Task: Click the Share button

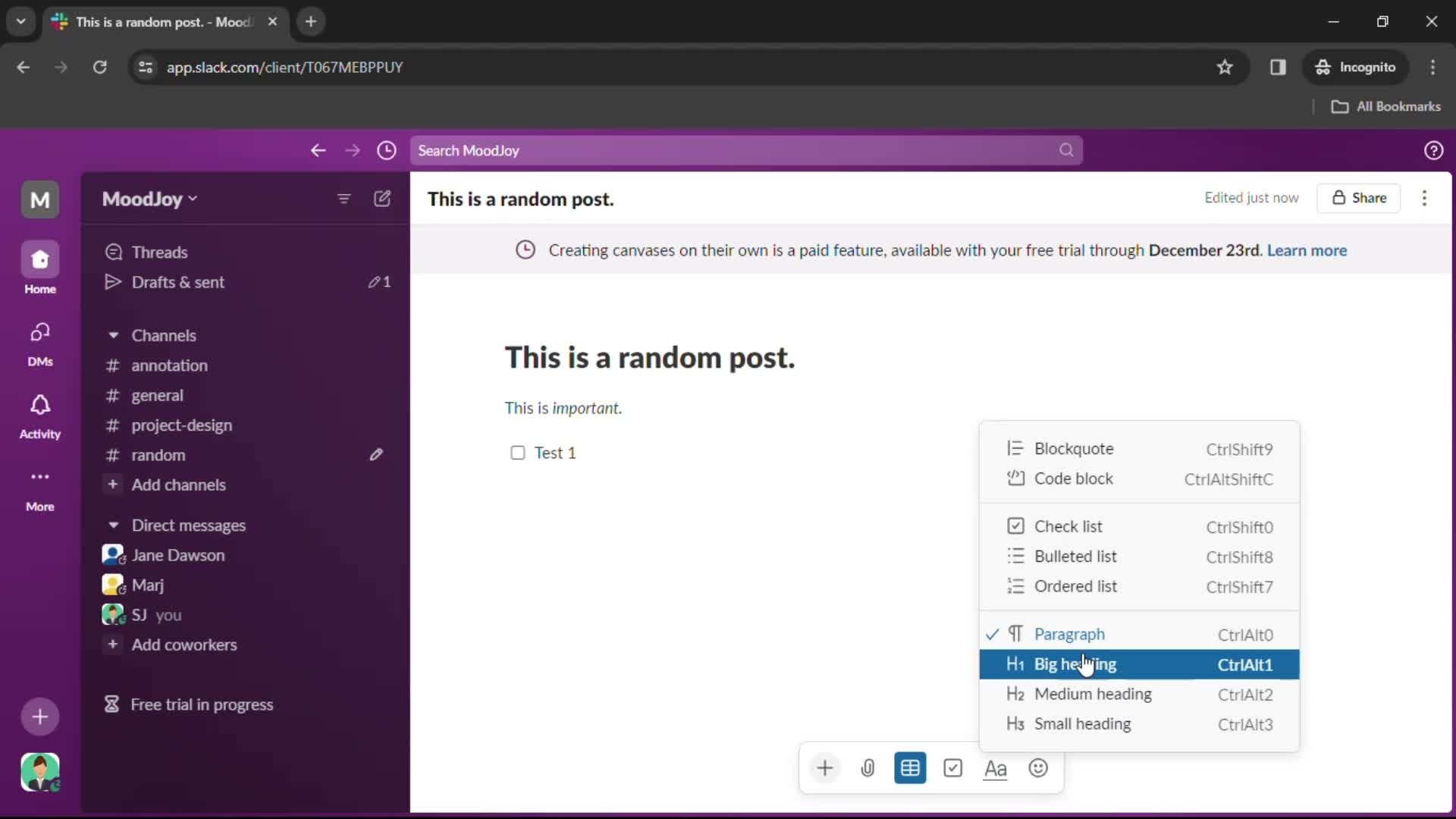Action: click(x=1362, y=198)
